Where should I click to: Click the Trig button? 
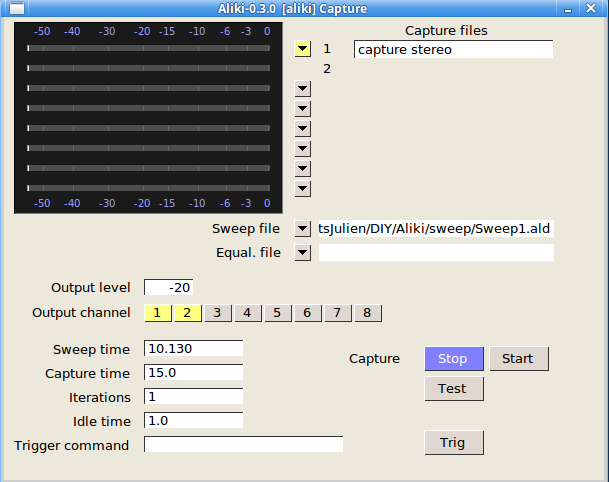coord(454,442)
